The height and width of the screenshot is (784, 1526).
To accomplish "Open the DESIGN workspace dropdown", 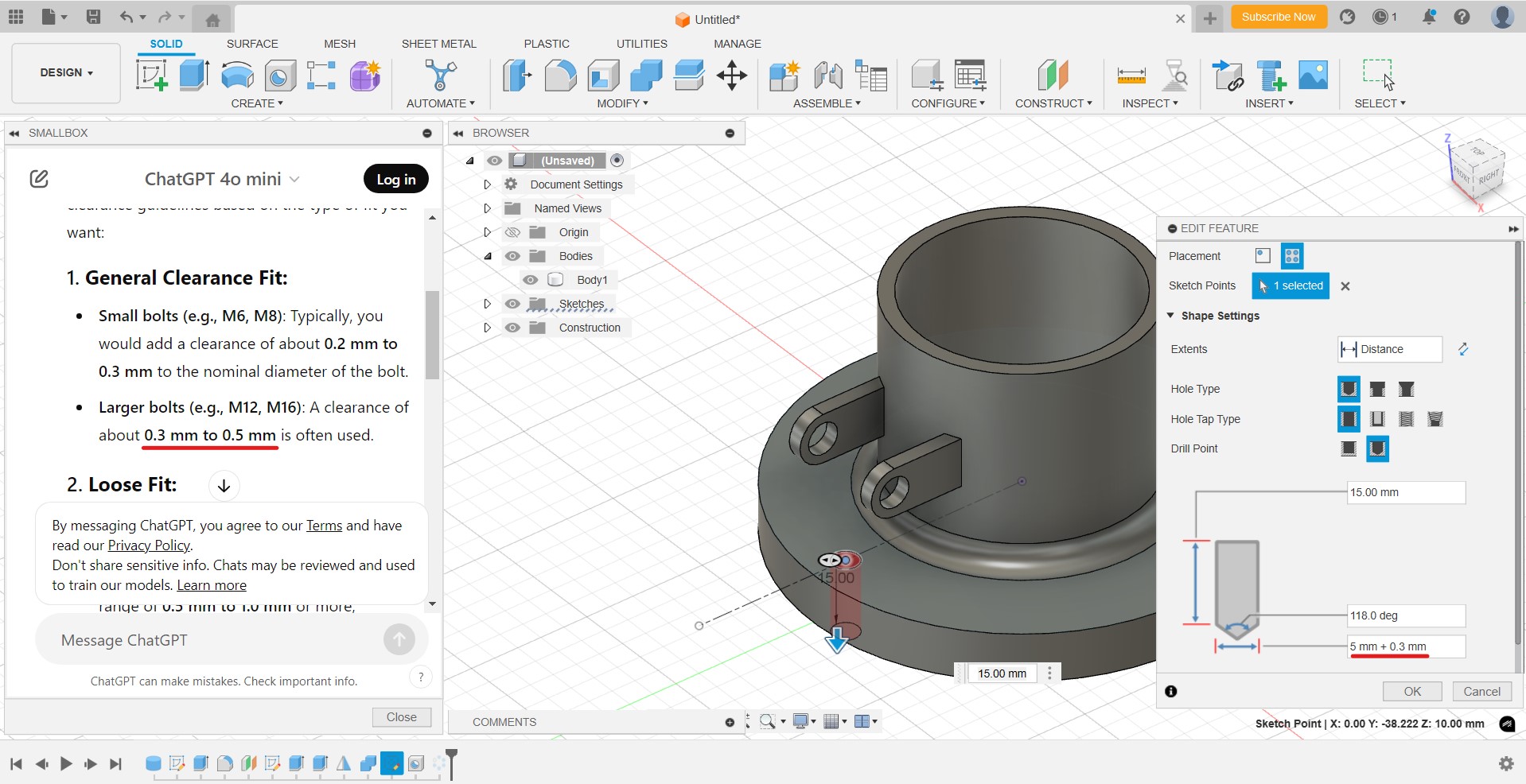I will click(x=66, y=72).
